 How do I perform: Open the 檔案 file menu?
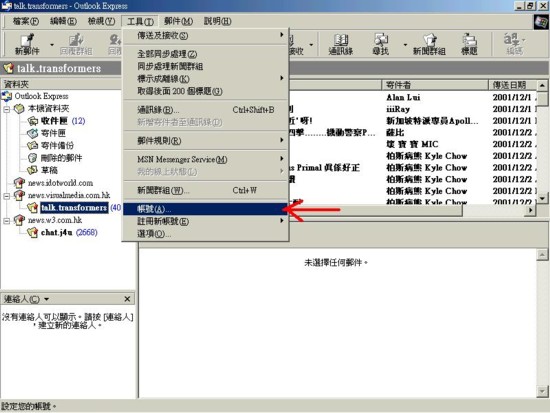pos(26,21)
